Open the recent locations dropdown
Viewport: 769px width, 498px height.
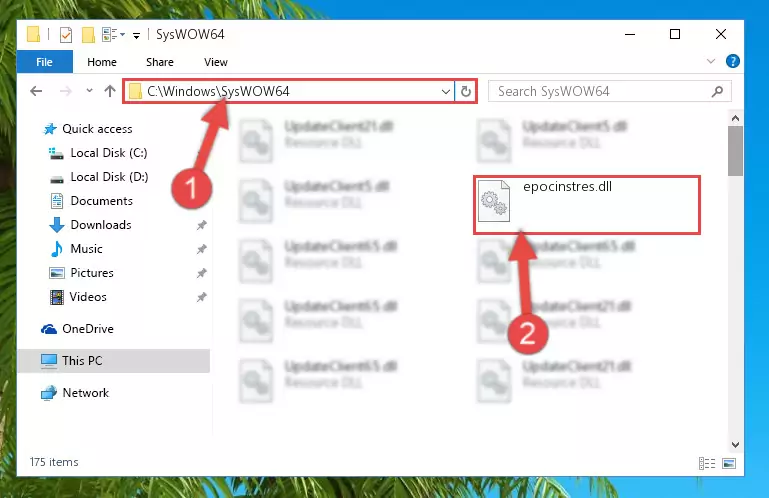tap(89, 91)
